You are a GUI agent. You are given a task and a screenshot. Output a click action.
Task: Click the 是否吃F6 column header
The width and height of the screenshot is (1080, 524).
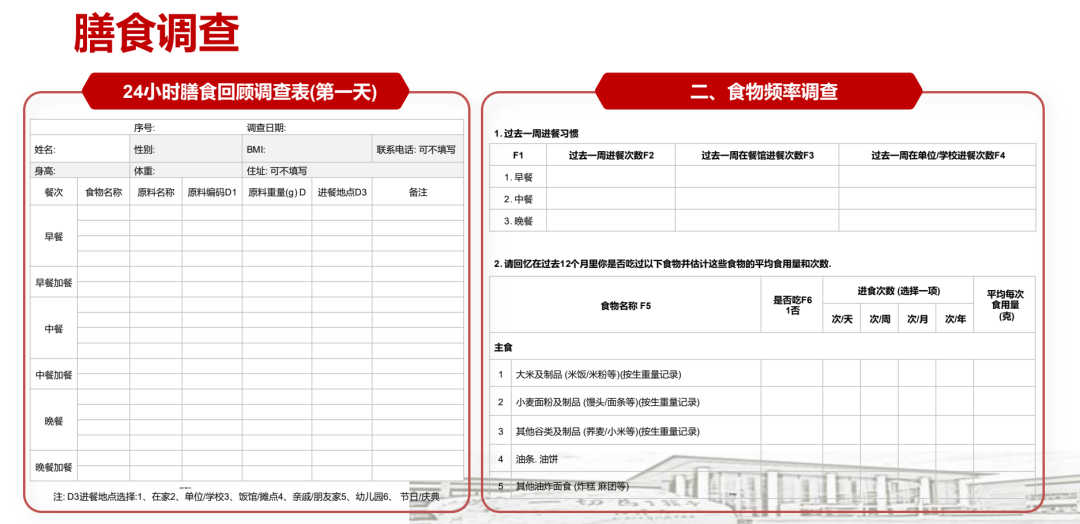point(792,304)
